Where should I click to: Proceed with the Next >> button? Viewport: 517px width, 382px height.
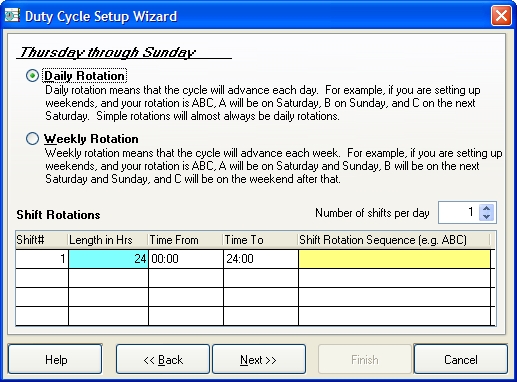point(259,360)
